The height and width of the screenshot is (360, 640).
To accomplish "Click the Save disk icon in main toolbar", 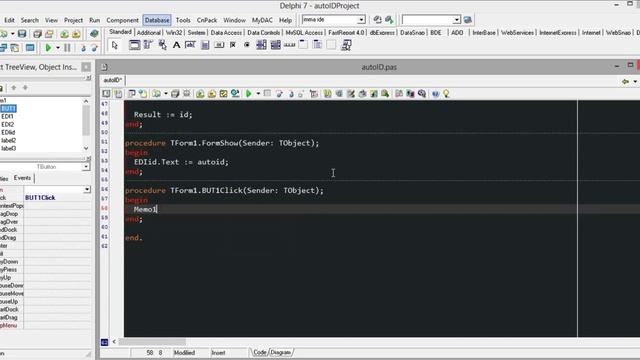I will click(22, 34).
